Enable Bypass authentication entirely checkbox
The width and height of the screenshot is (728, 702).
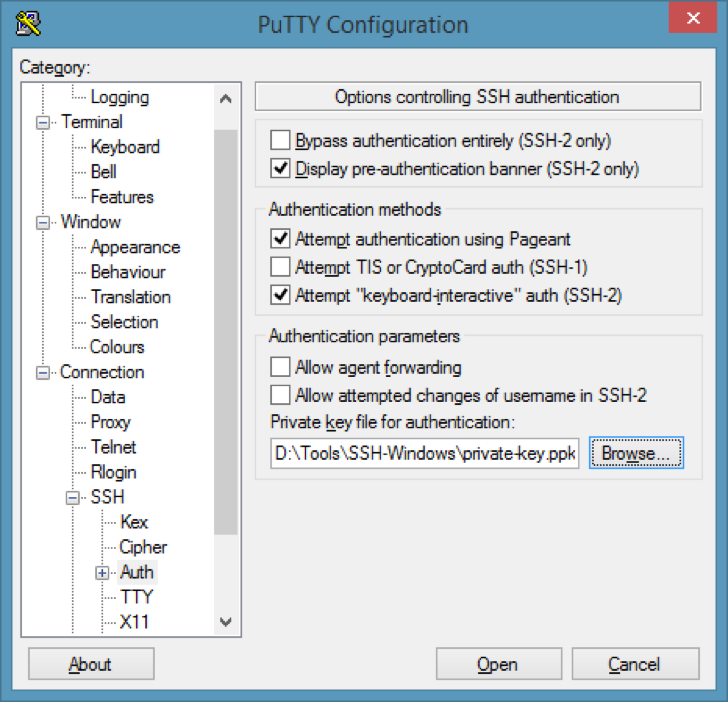coord(280,140)
